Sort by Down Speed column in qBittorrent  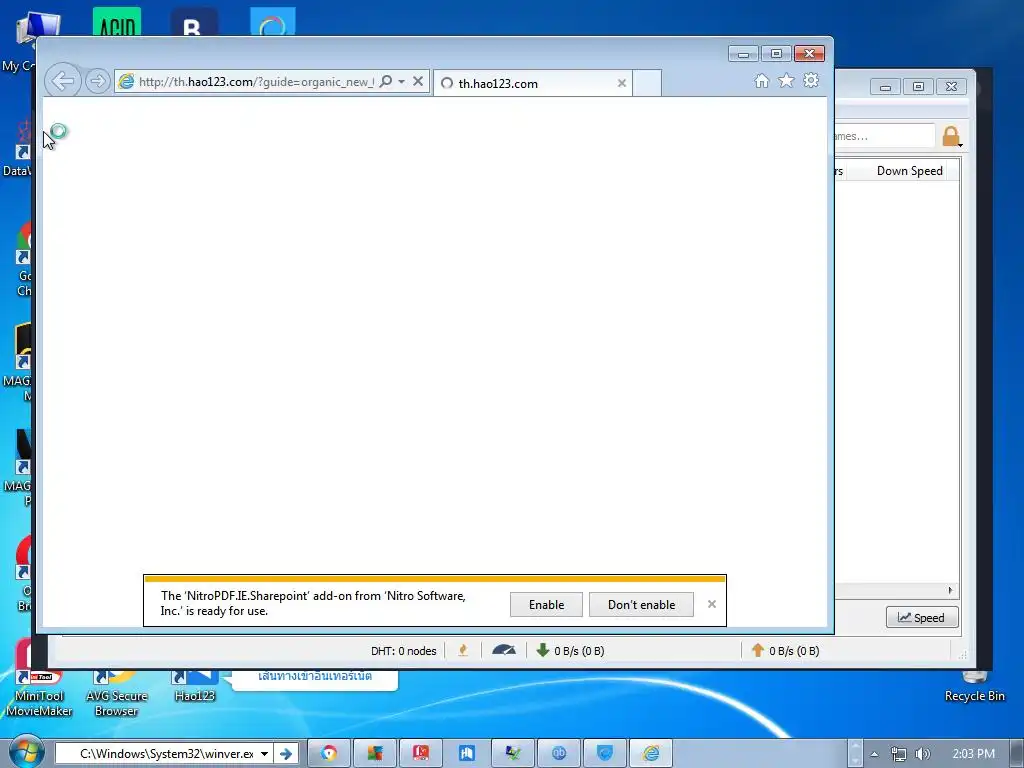coord(909,171)
